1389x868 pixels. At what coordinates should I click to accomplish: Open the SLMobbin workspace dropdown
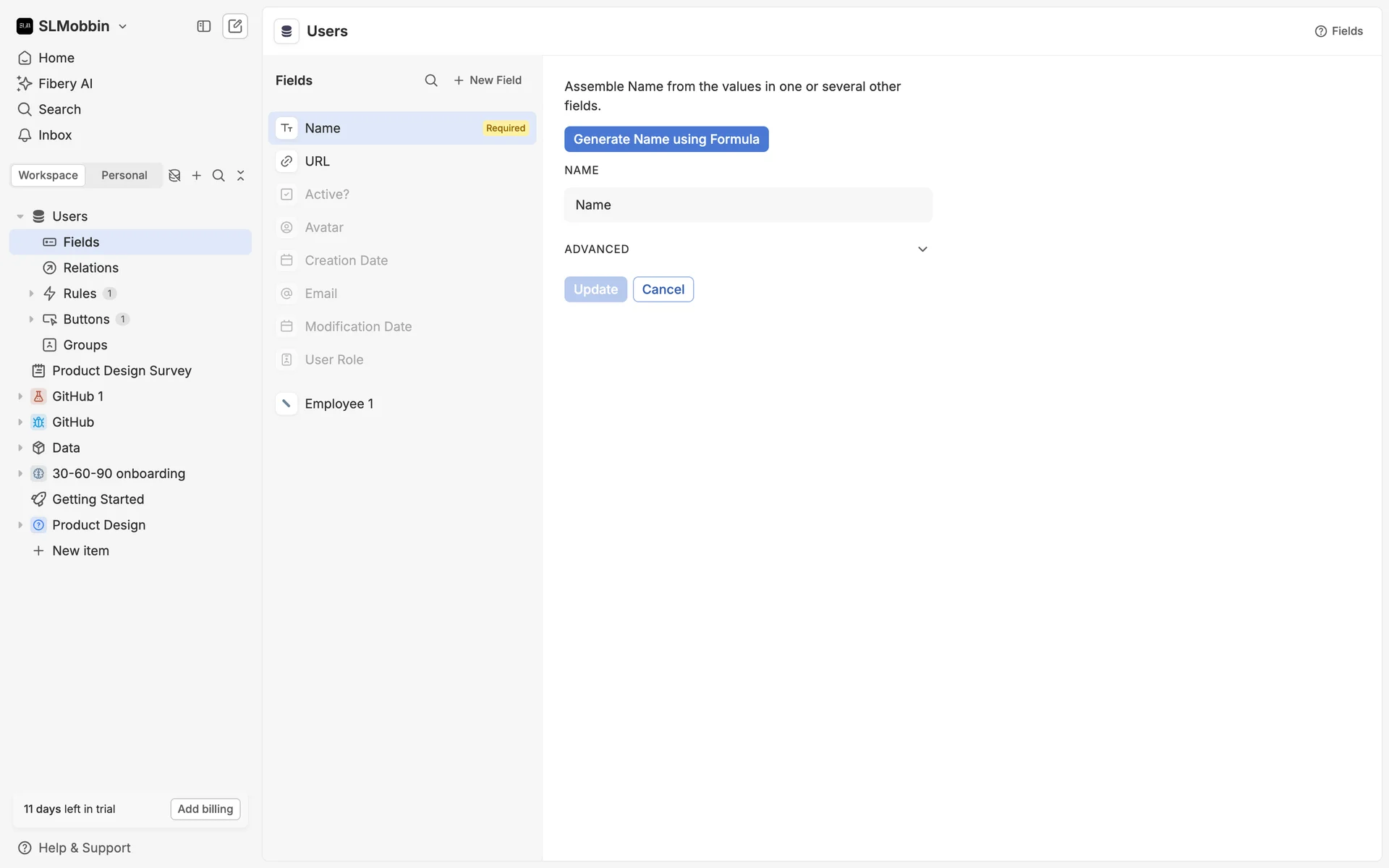(73, 26)
